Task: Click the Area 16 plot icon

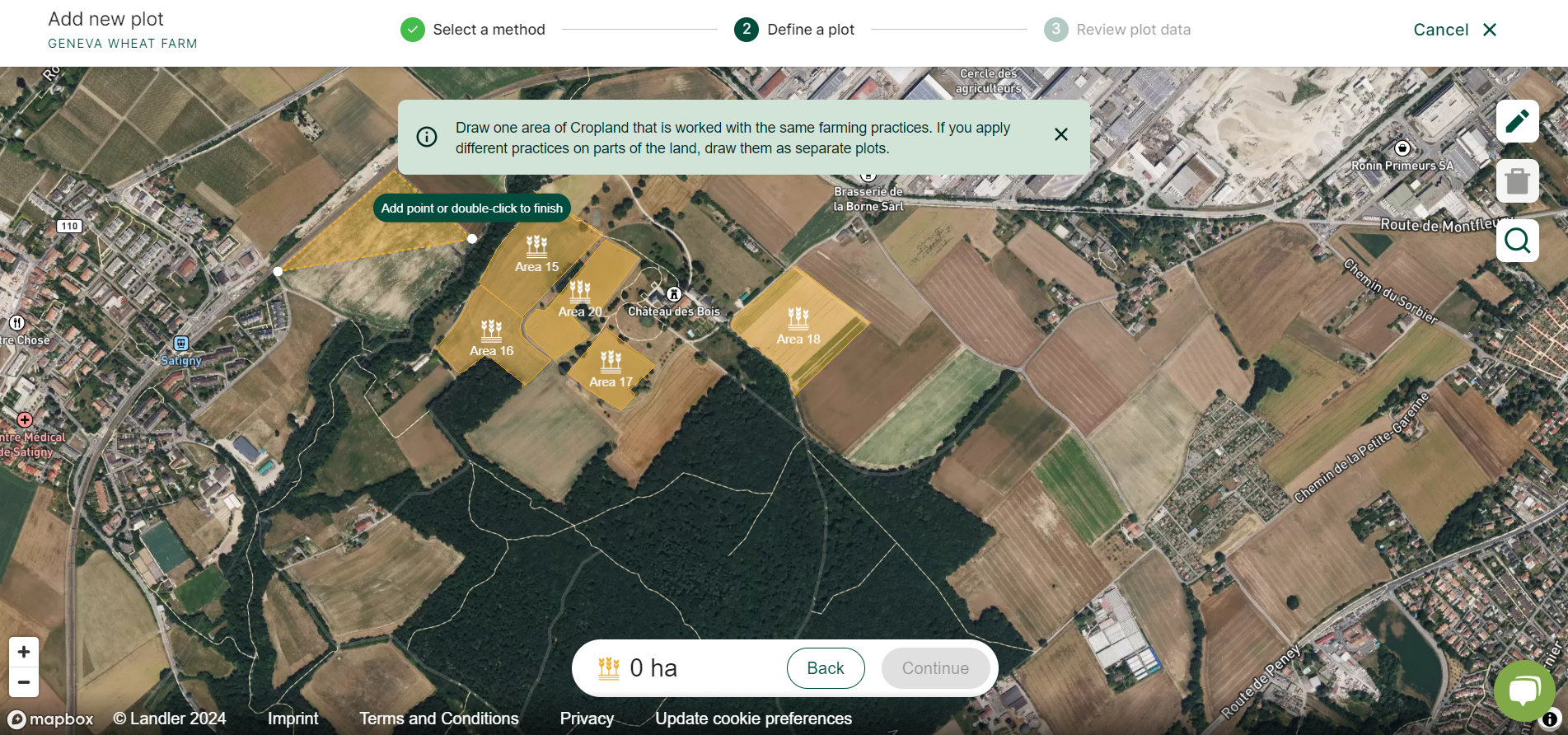Action: tap(491, 330)
